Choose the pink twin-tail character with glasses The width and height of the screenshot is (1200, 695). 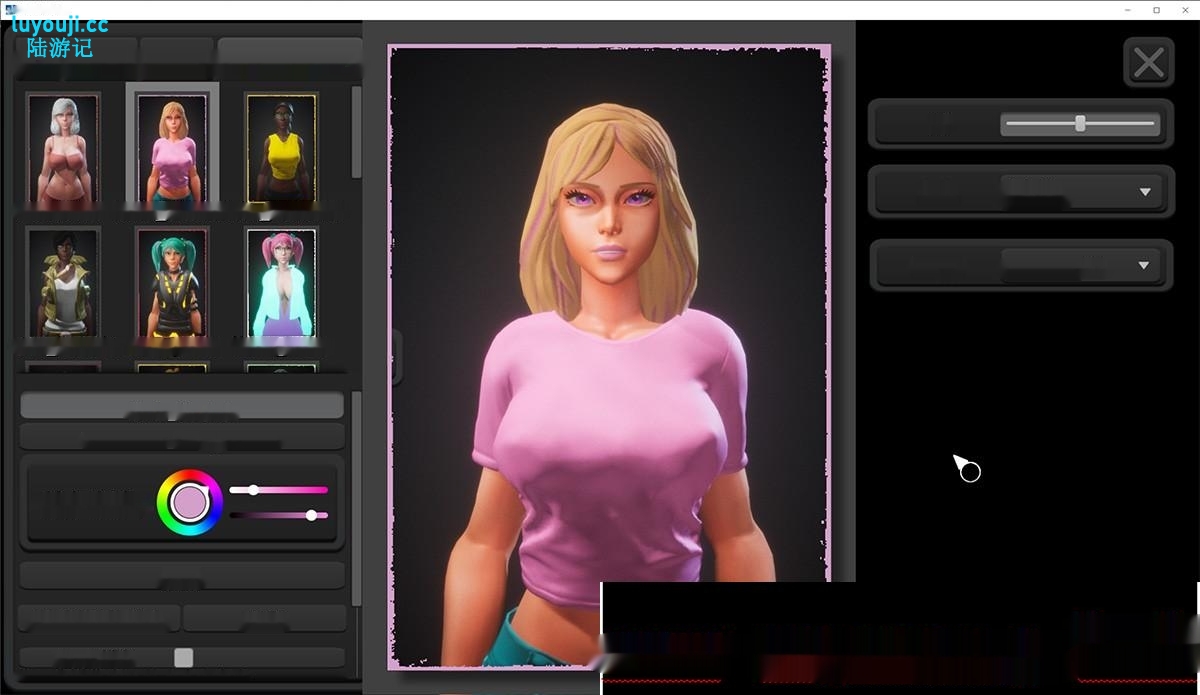click(281, 283)
